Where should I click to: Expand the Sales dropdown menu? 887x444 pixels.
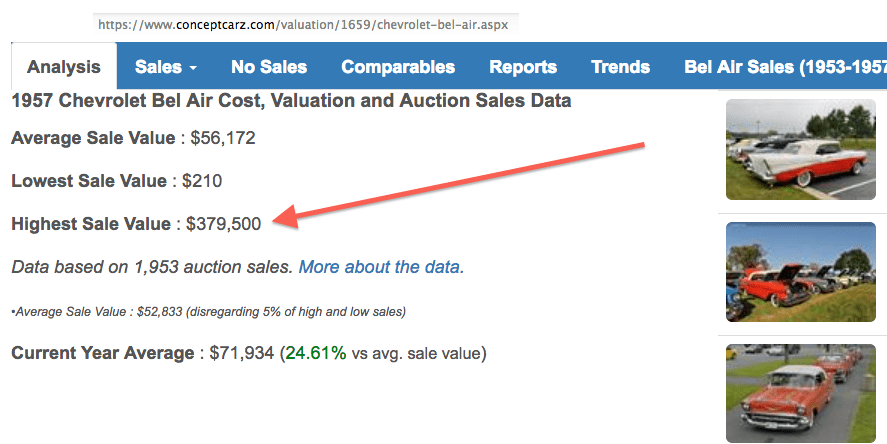166,67
